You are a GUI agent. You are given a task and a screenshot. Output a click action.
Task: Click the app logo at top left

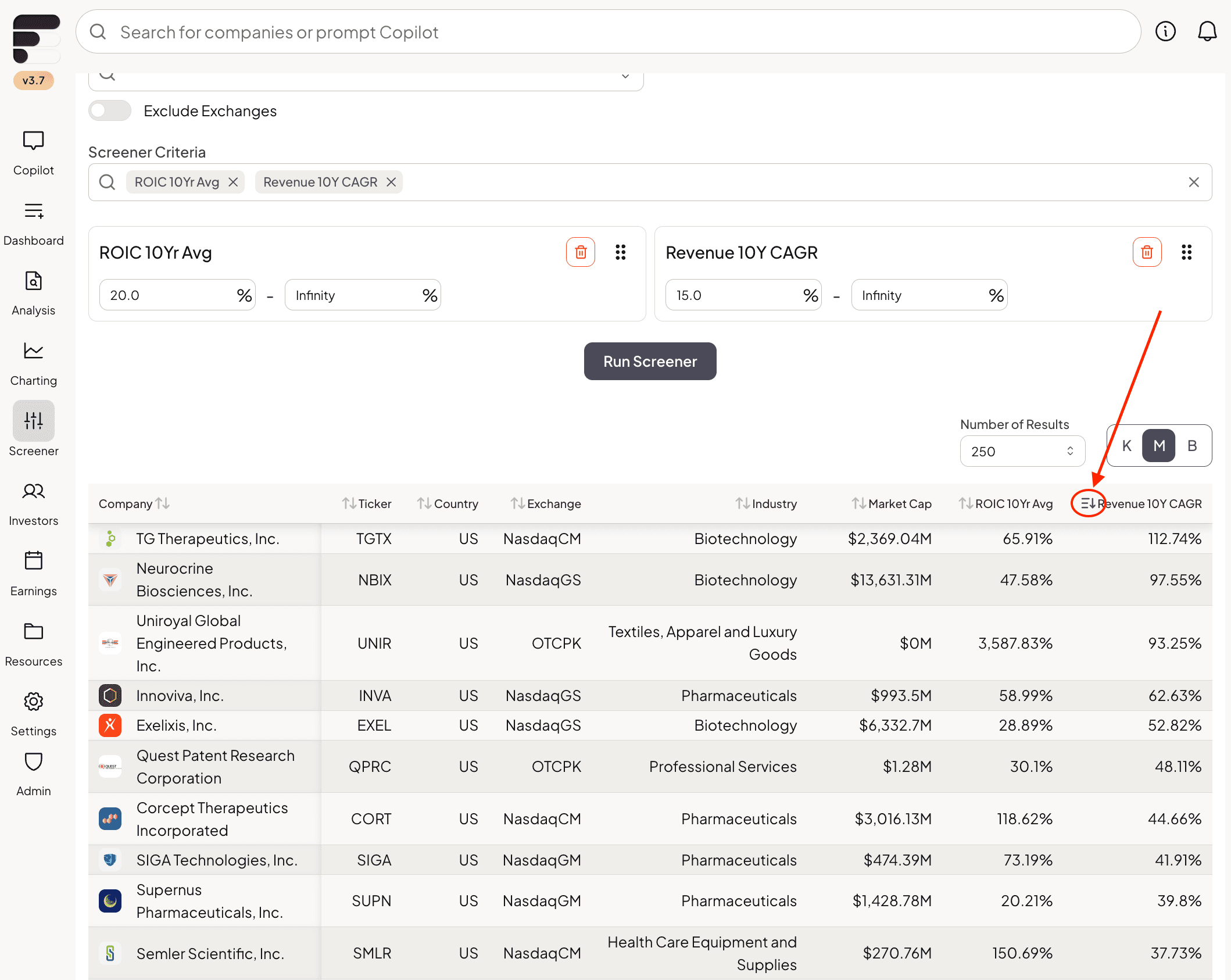coord(36,38)
